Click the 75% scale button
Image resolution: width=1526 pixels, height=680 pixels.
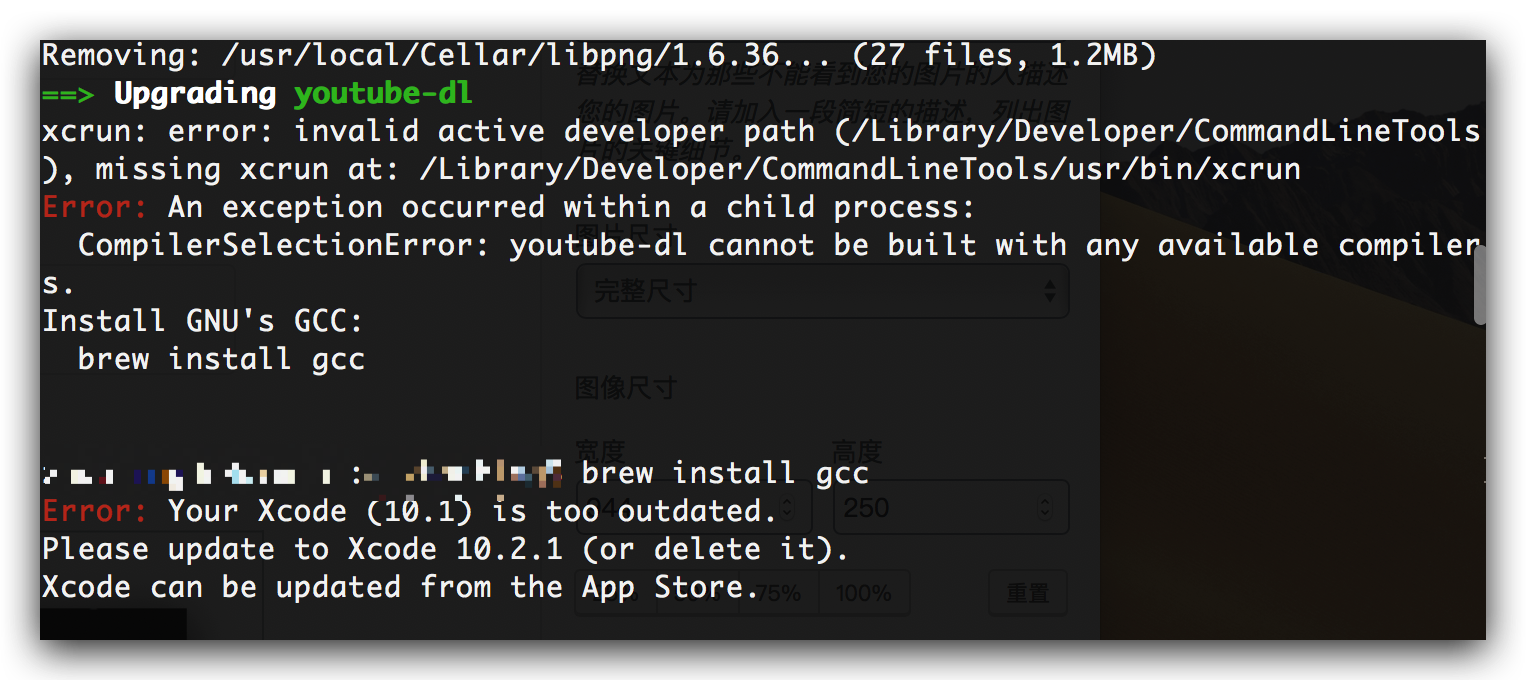point(778,593)
